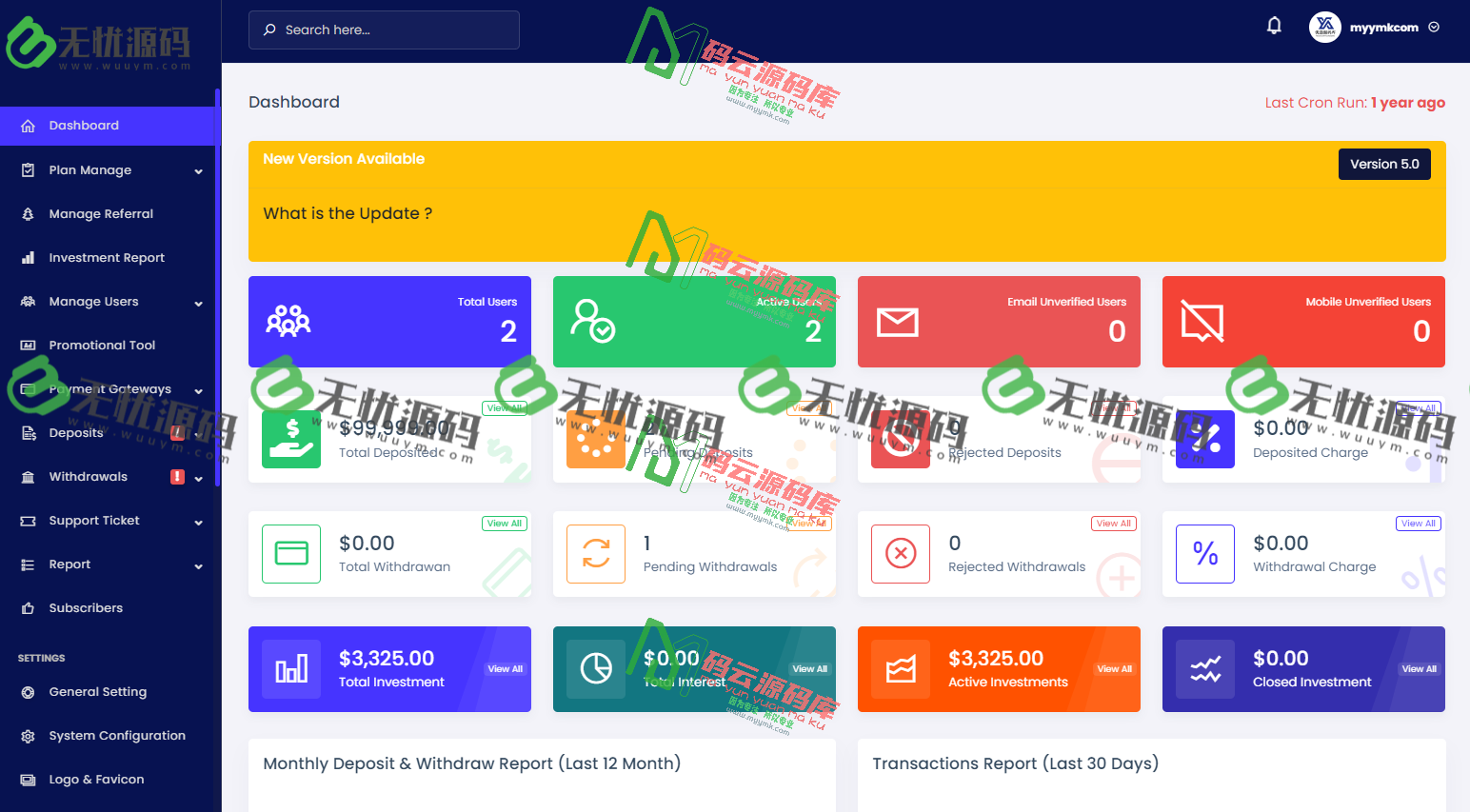Open Investment Report in sidebar
1470x812 pixels.
[x=107, y=258]
